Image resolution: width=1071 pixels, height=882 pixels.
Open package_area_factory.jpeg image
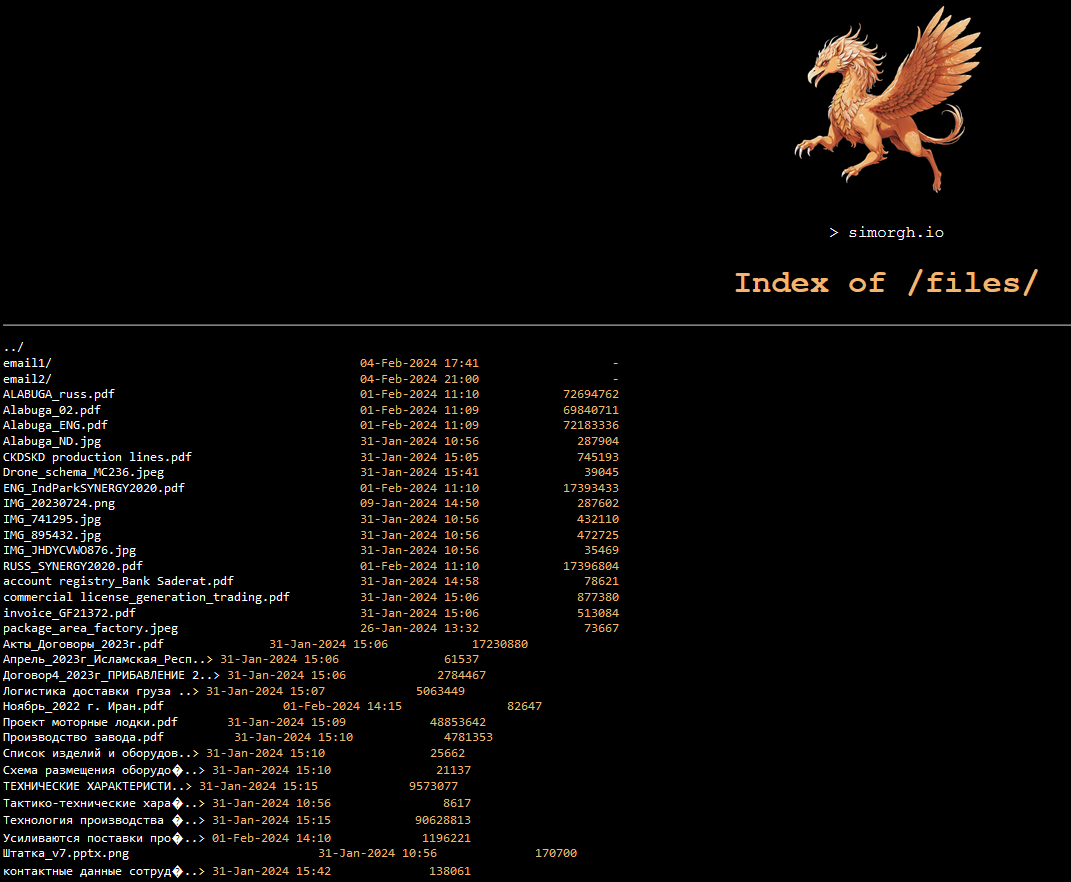coord(90,628)
